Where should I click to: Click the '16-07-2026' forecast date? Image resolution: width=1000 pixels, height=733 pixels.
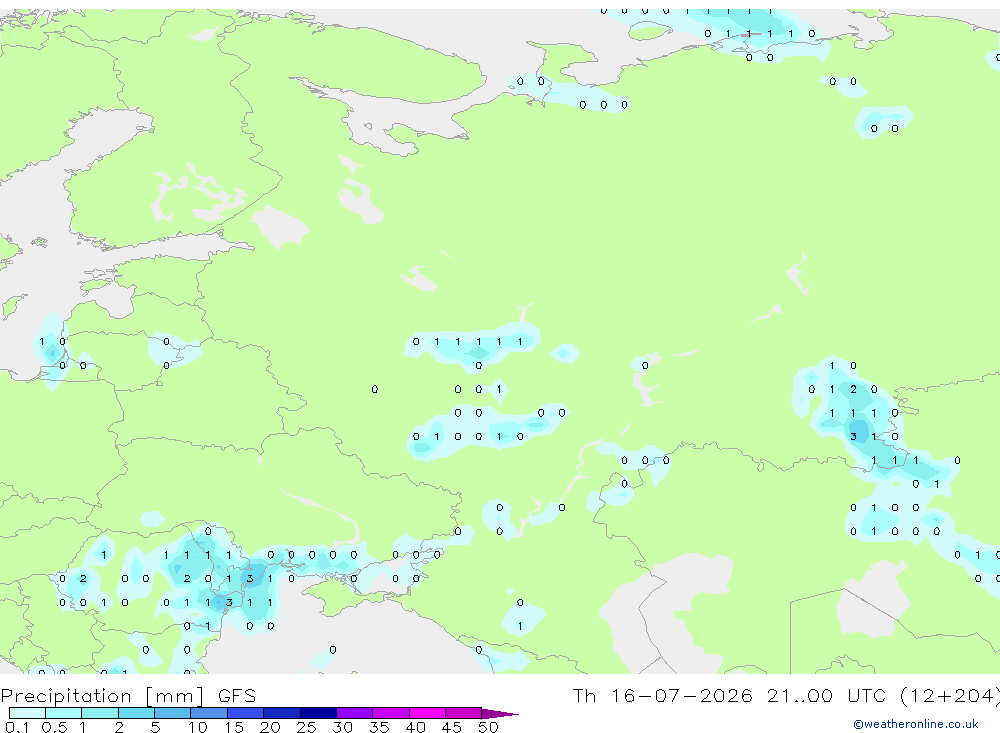682,695
